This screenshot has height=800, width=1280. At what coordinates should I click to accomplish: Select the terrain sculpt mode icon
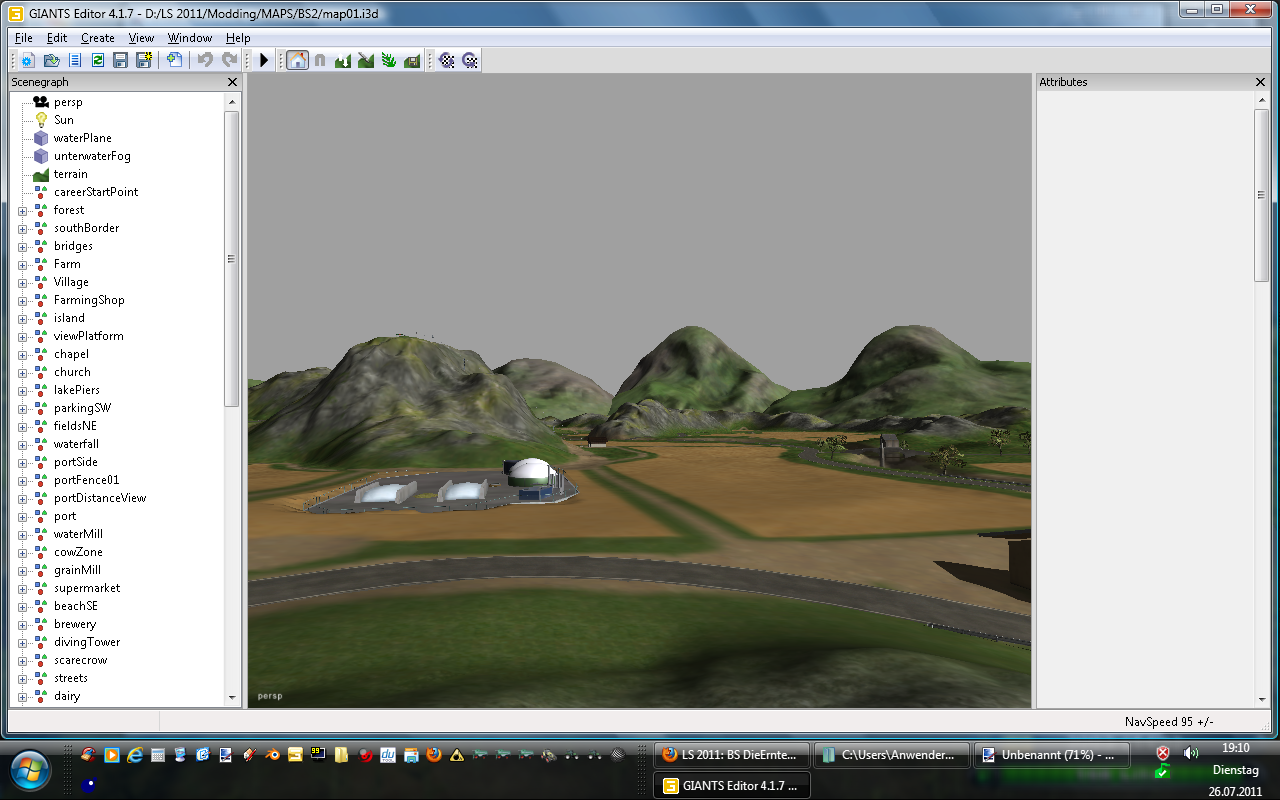343,60
